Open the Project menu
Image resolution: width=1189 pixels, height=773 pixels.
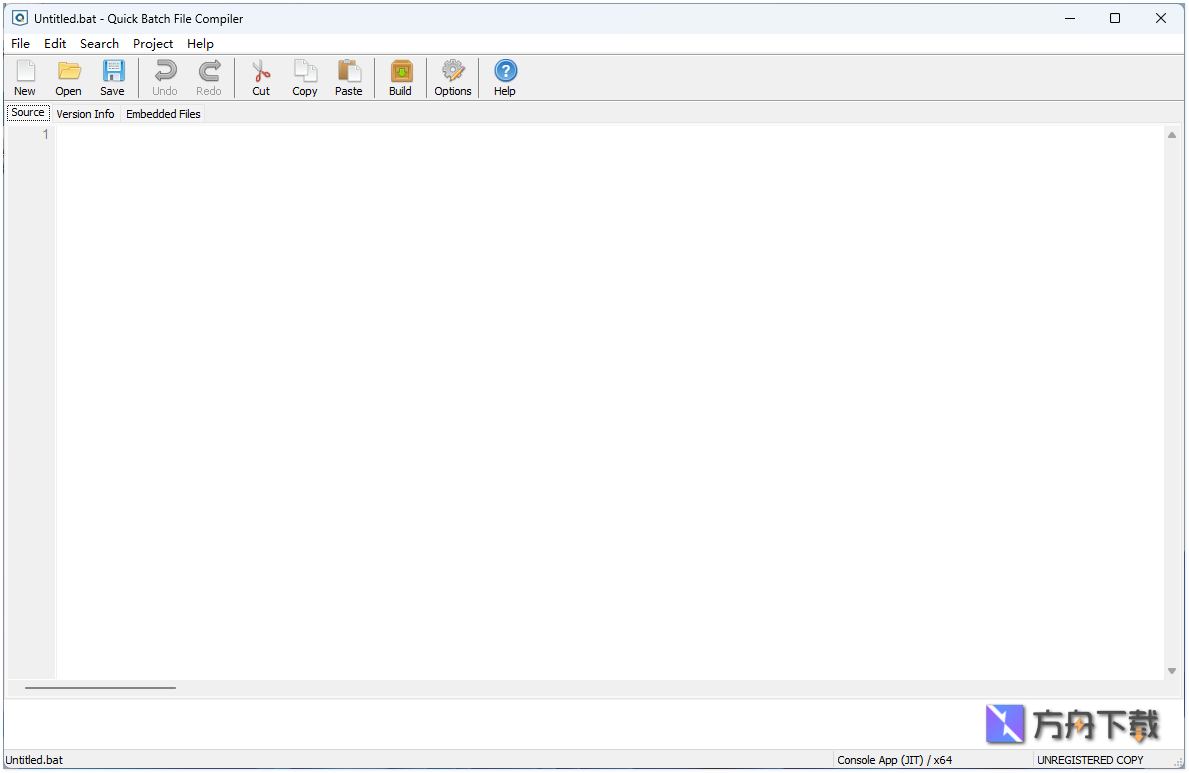(152, 43)
